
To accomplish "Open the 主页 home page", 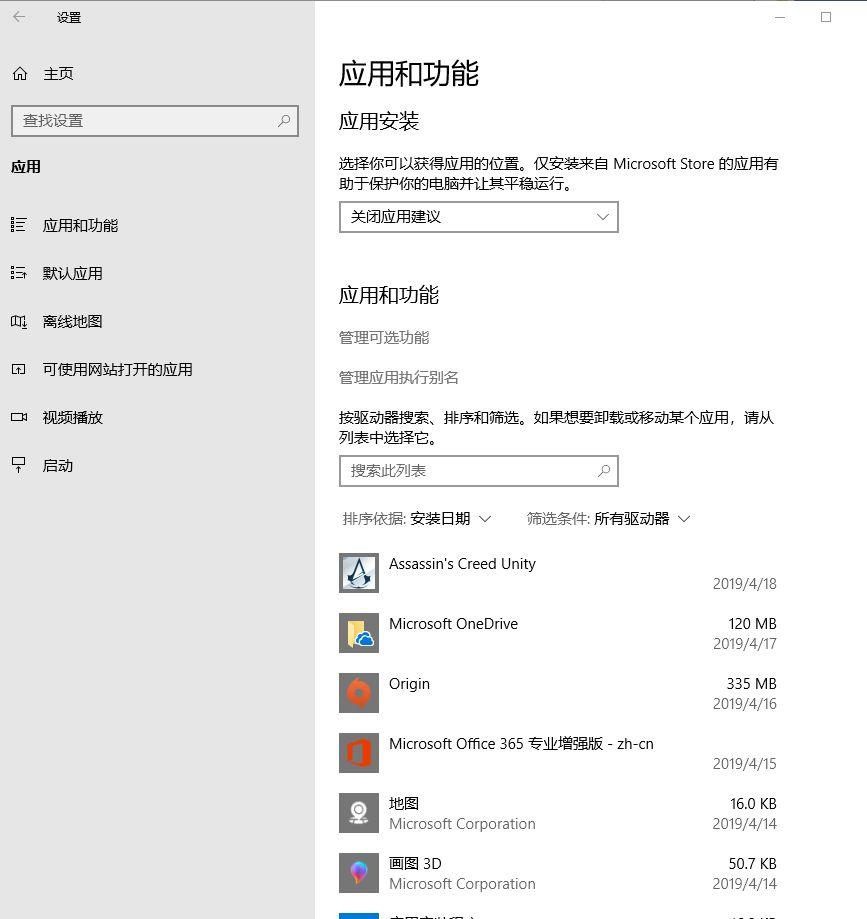I will pos(58,74).
